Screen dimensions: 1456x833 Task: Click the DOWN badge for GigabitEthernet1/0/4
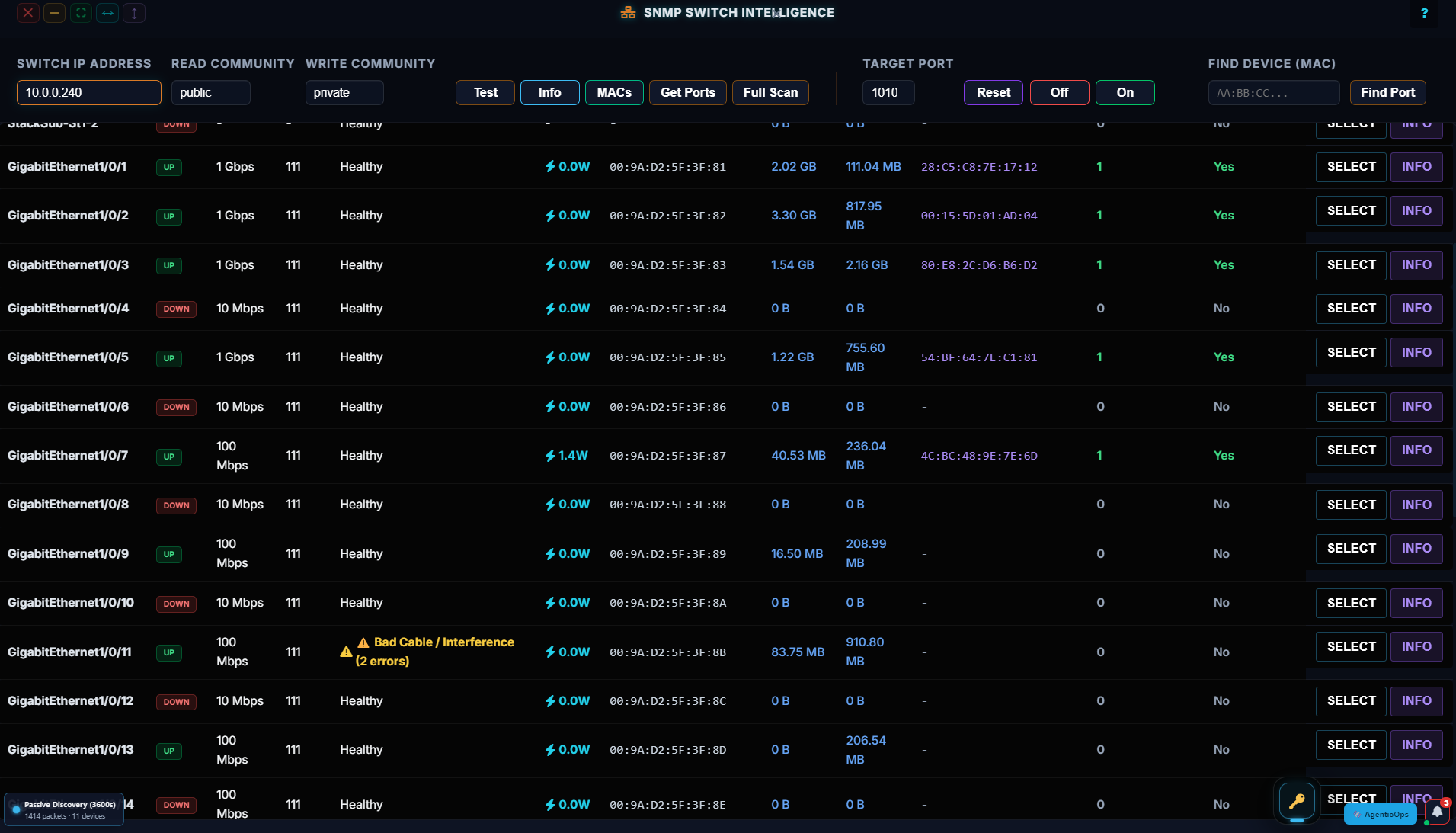click(176, 309)
